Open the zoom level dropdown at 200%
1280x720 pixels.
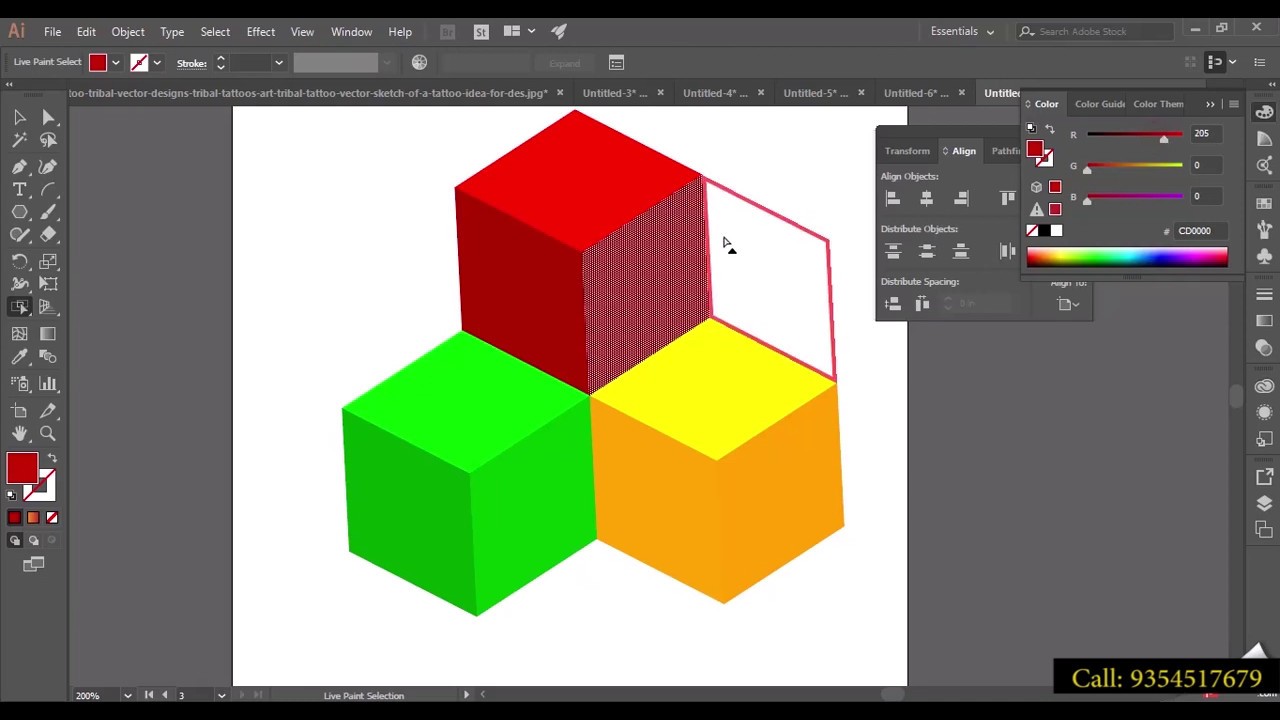[x=127, y=695]
